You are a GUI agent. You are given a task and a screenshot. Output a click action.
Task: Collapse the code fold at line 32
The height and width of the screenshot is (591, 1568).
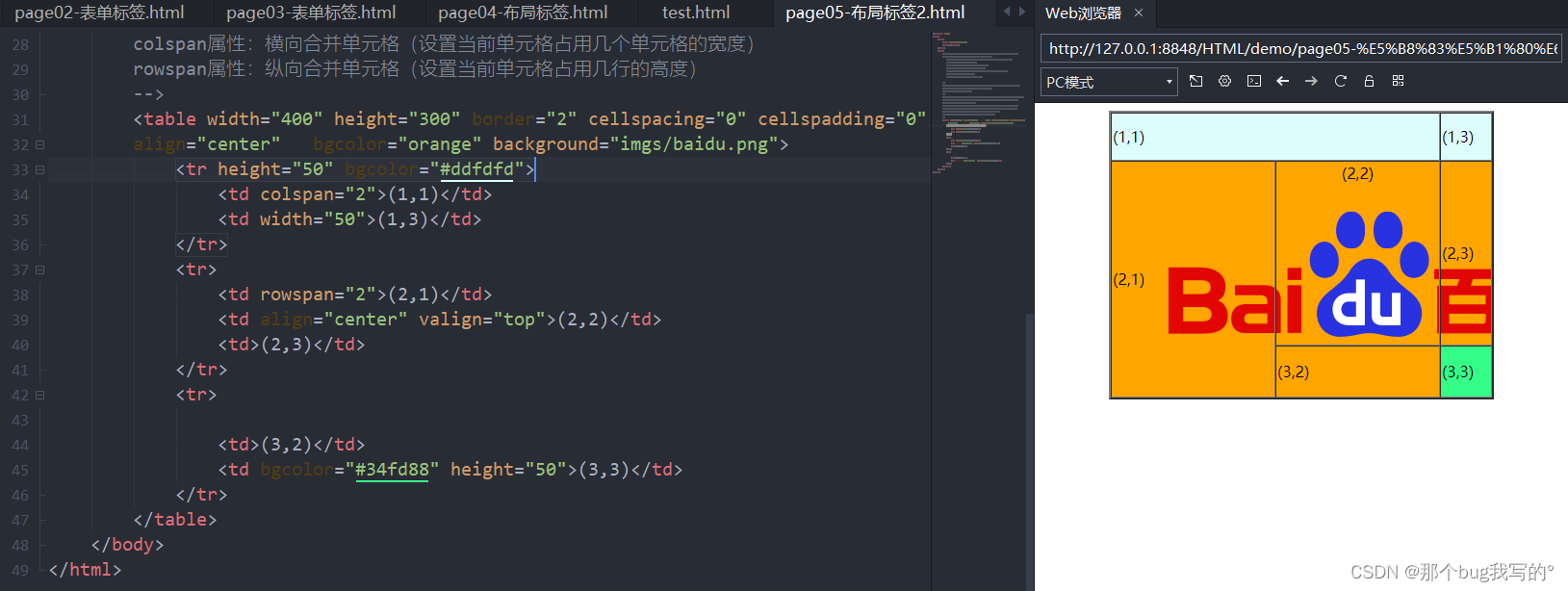tap(40, 144)
